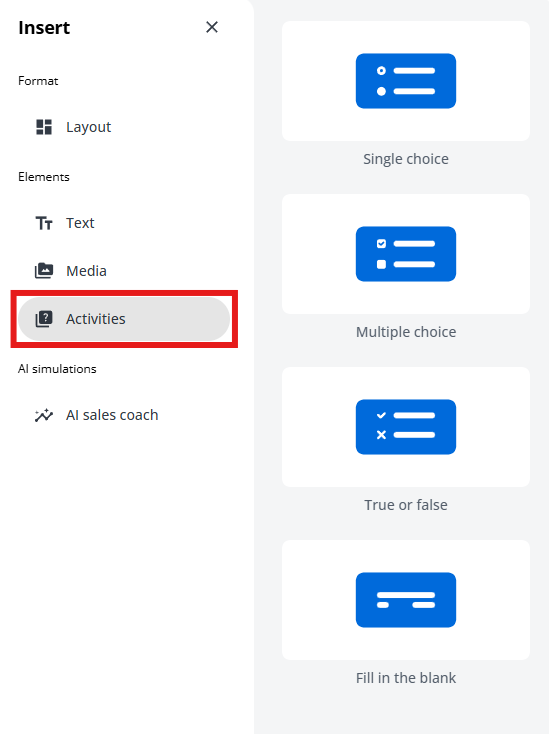Choose the Activities menu entry
The image size is (549, 734).
pos(124,319)
